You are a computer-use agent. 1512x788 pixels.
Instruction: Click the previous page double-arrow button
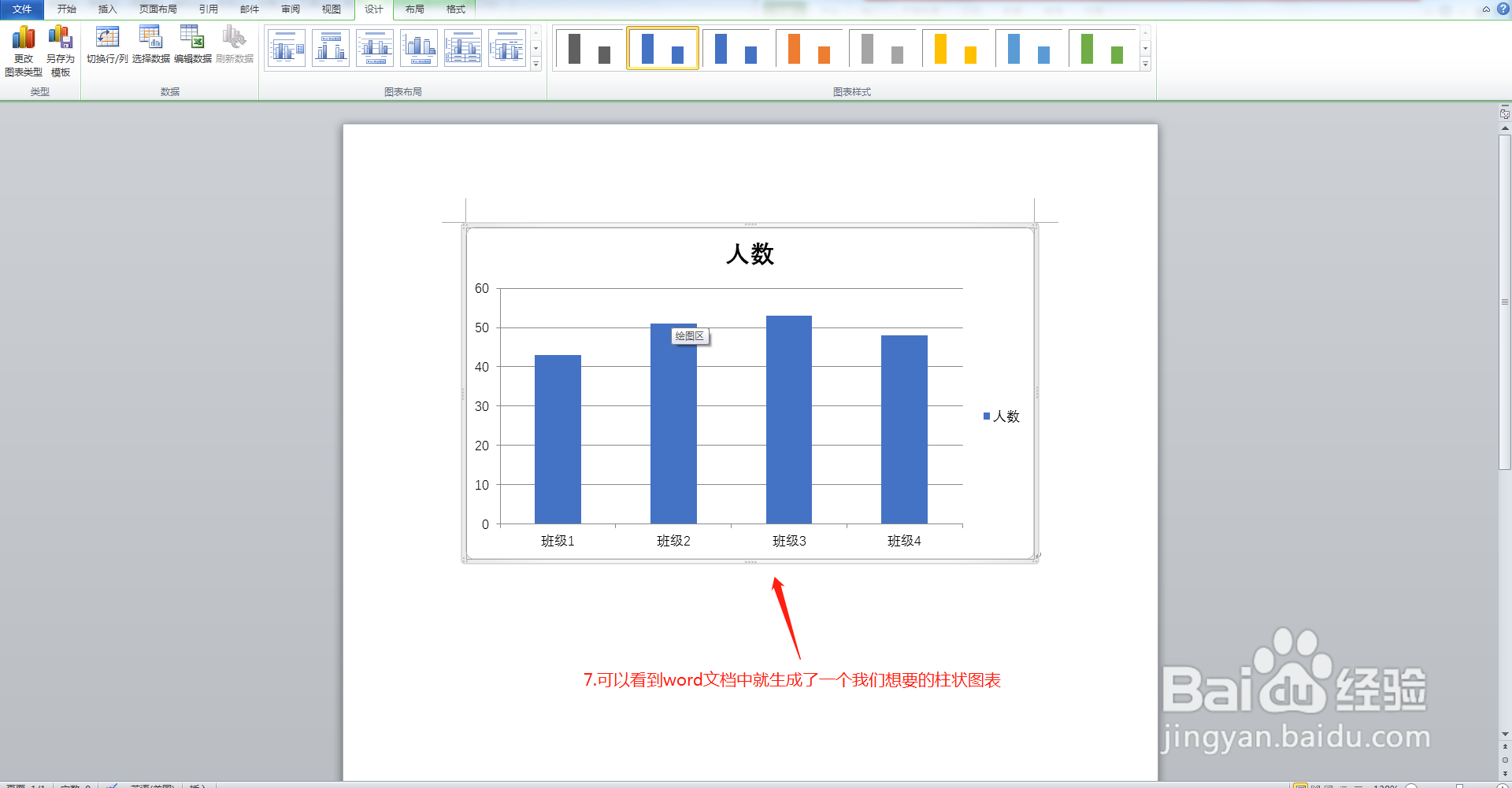[1505, 746]
